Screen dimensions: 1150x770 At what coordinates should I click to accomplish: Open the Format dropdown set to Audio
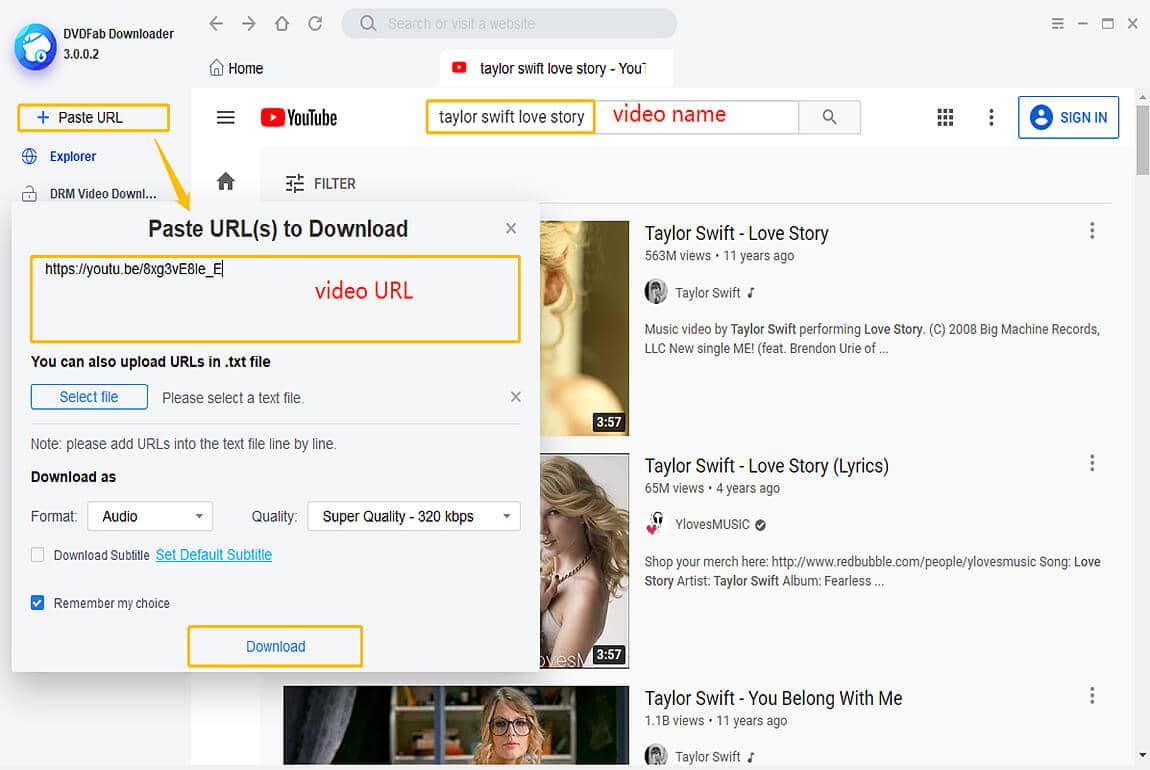(150, 516)
